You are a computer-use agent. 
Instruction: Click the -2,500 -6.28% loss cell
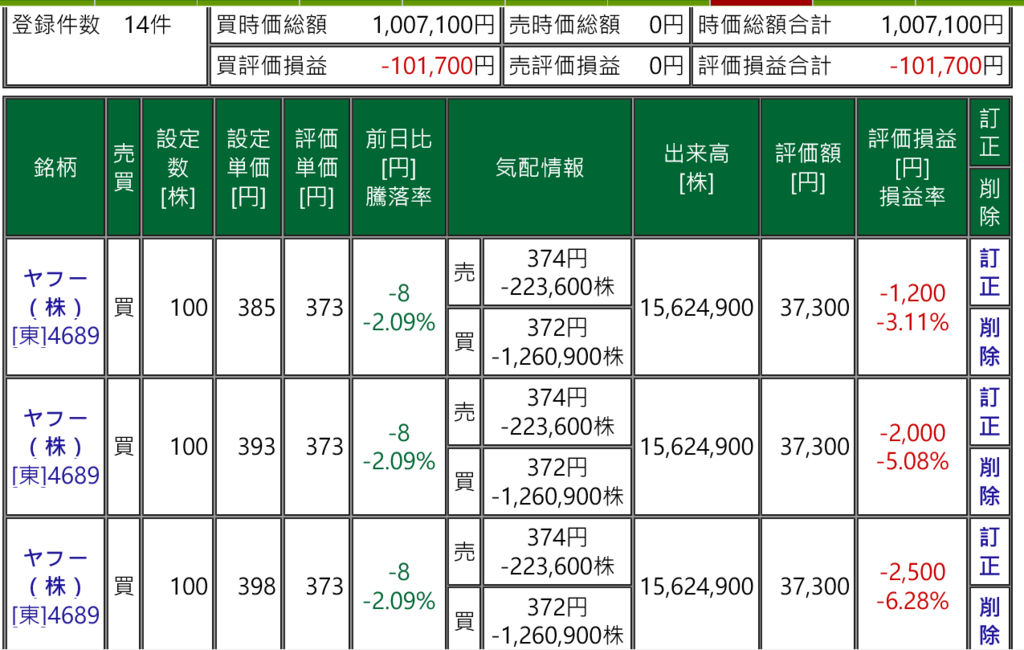(x=912, y=586)
